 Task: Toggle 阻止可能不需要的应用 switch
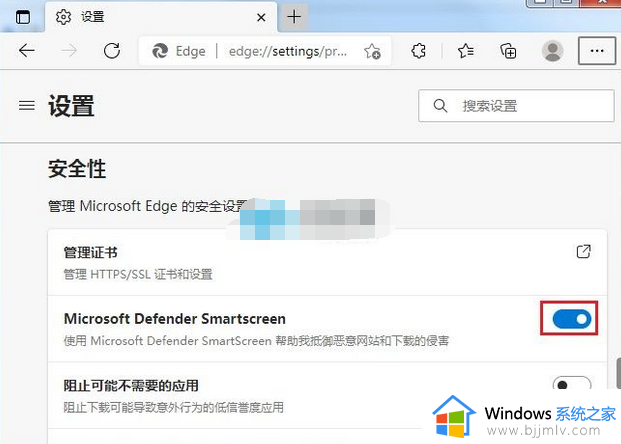click(571, 385)
